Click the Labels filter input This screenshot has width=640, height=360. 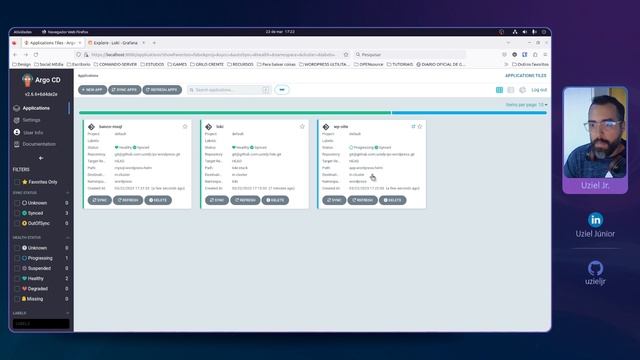(x=41, y=324)
